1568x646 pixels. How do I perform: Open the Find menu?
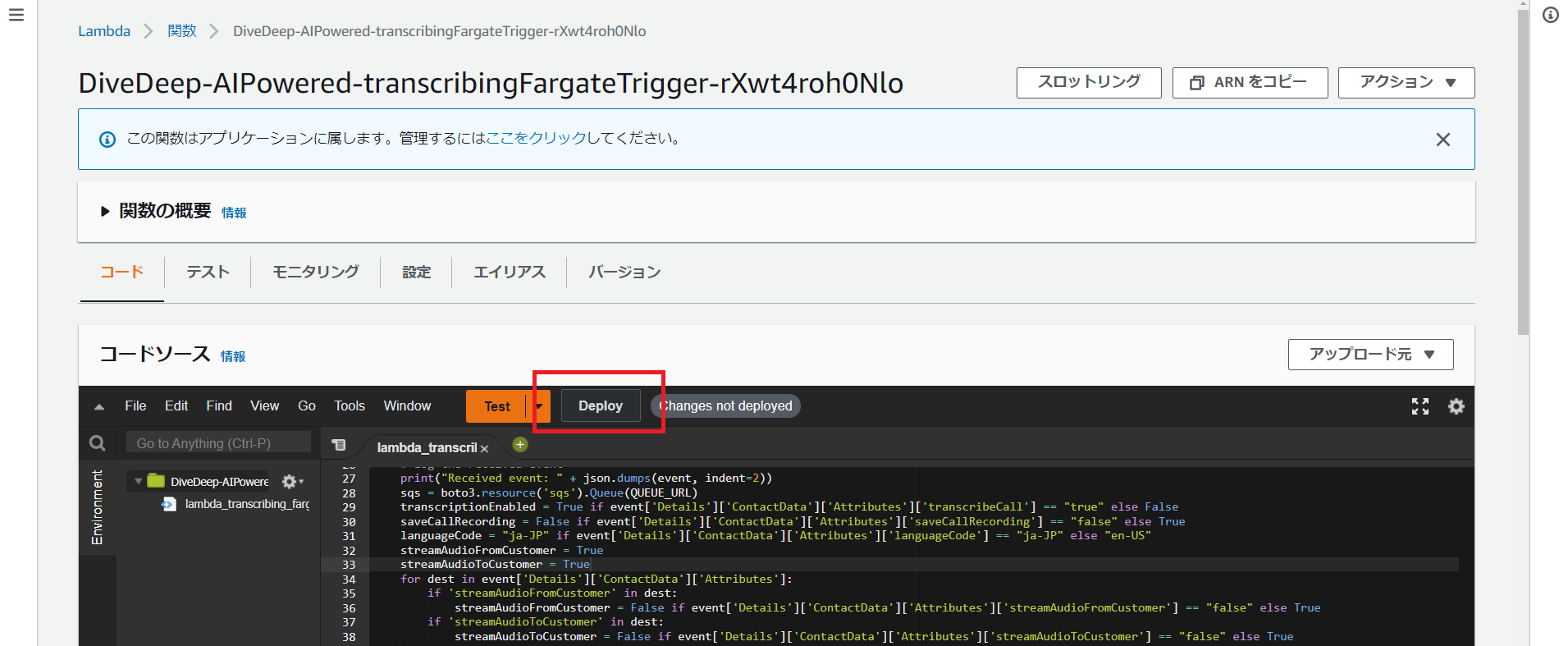tap(219, 405)
